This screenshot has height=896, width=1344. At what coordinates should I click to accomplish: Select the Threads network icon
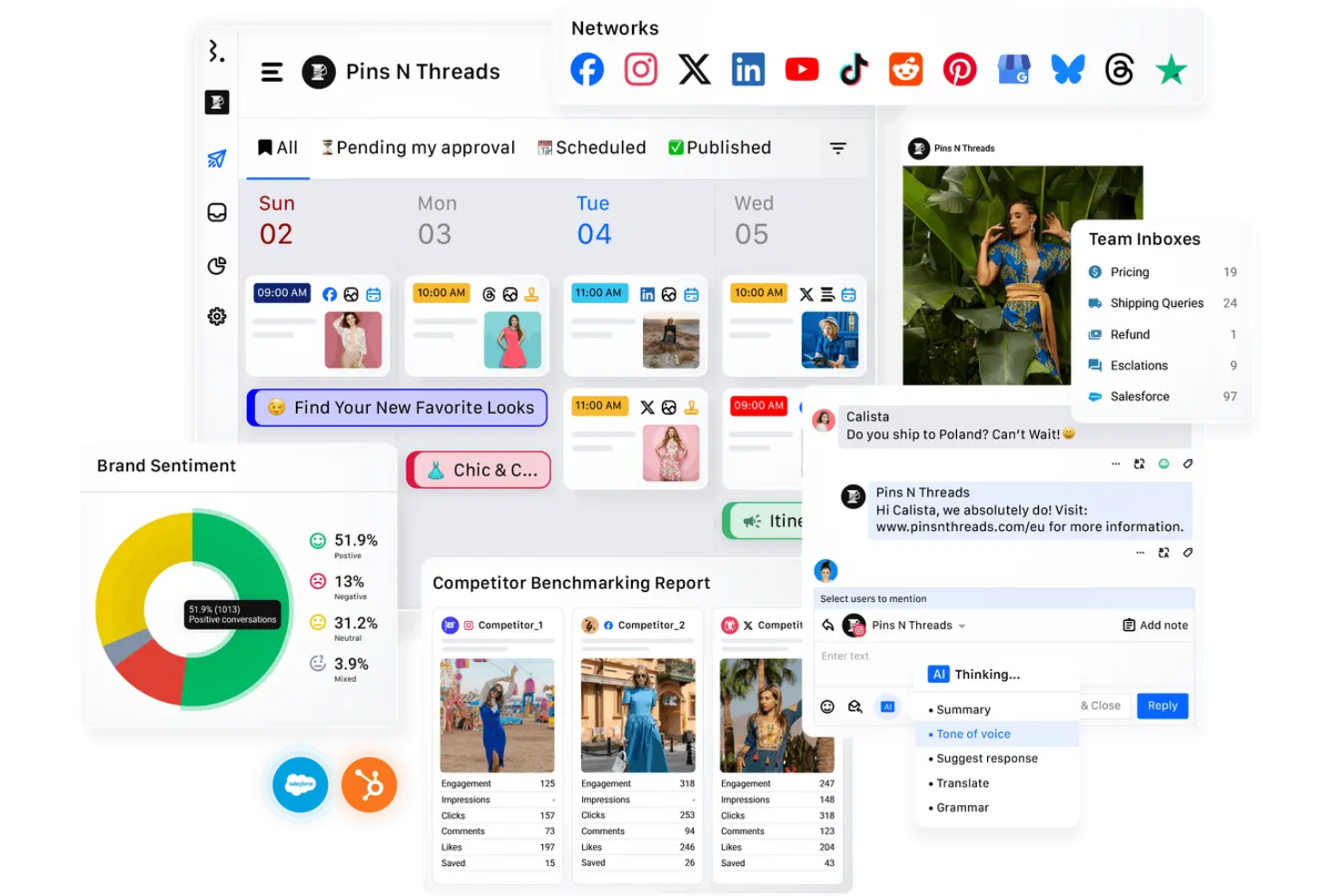pos(1120,69)
